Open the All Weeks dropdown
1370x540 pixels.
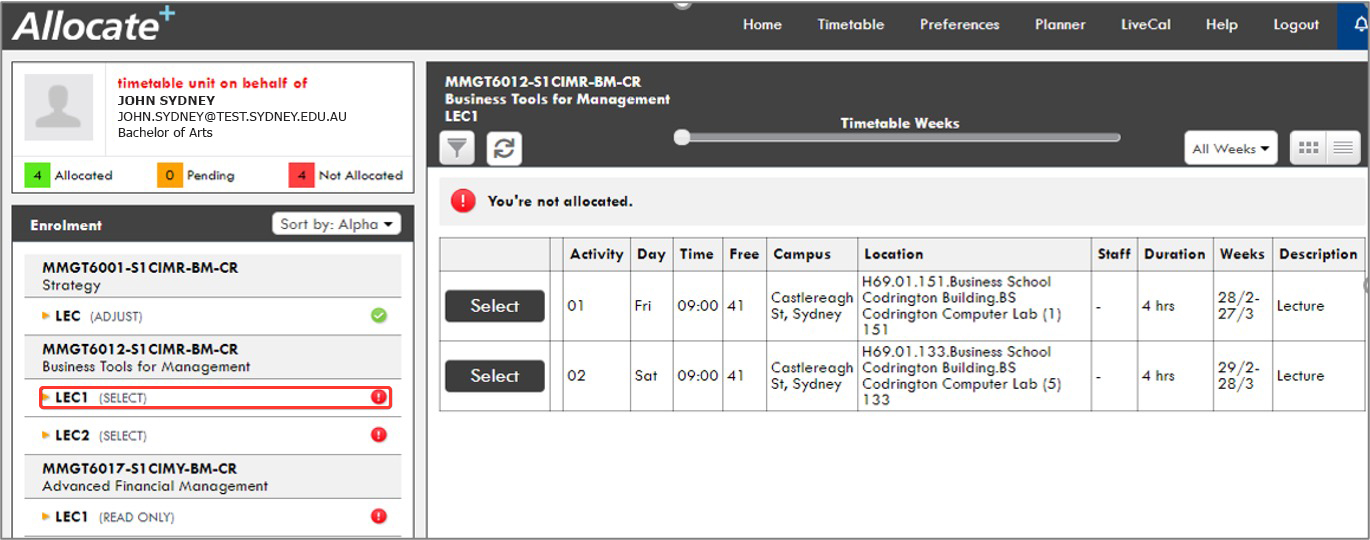(x=1230, y=148)
